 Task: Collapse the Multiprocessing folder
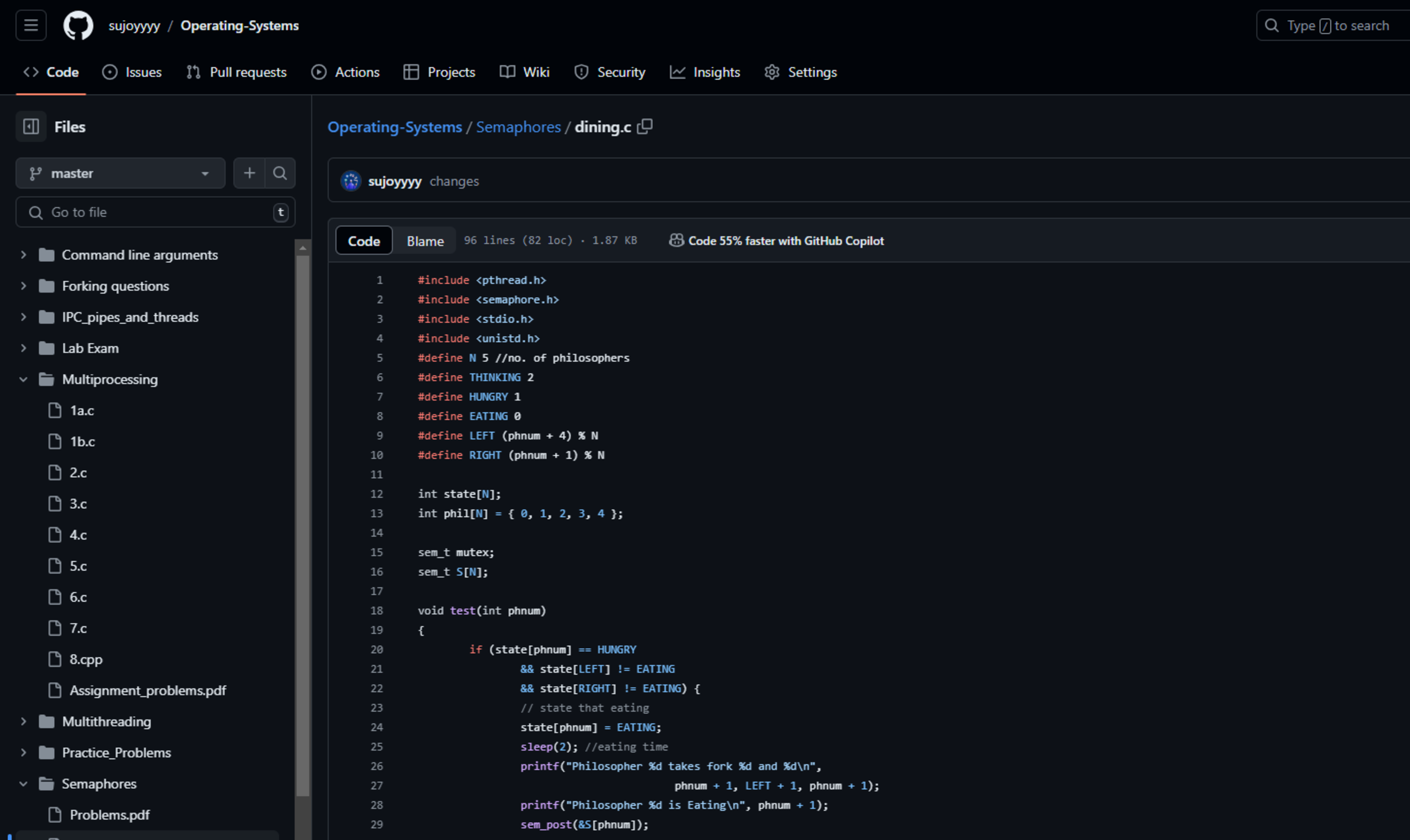coord(23,380)
